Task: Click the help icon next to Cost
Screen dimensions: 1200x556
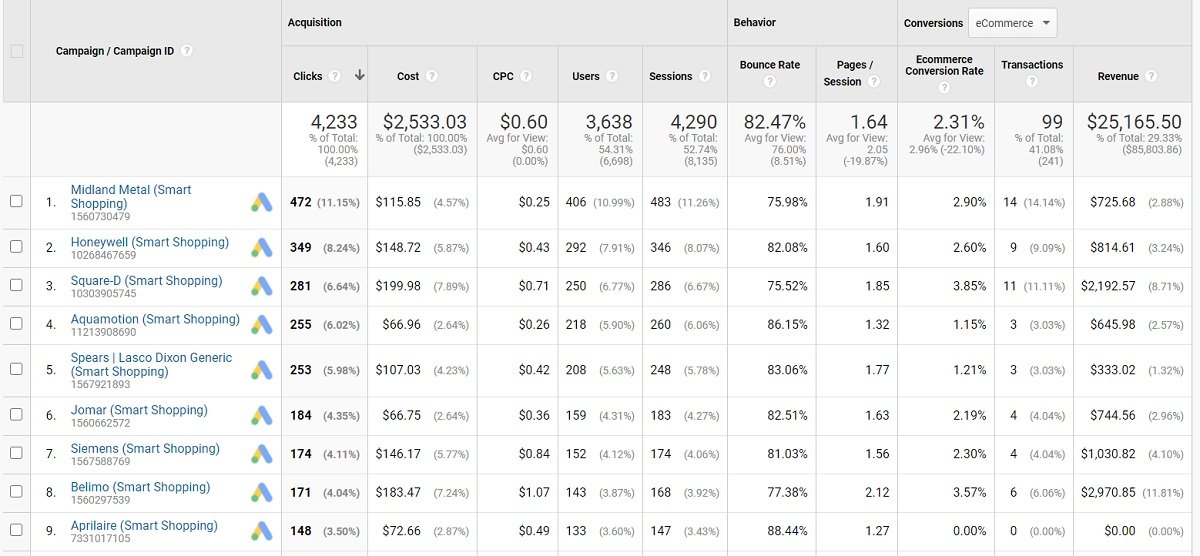Action: click(431, 76)
